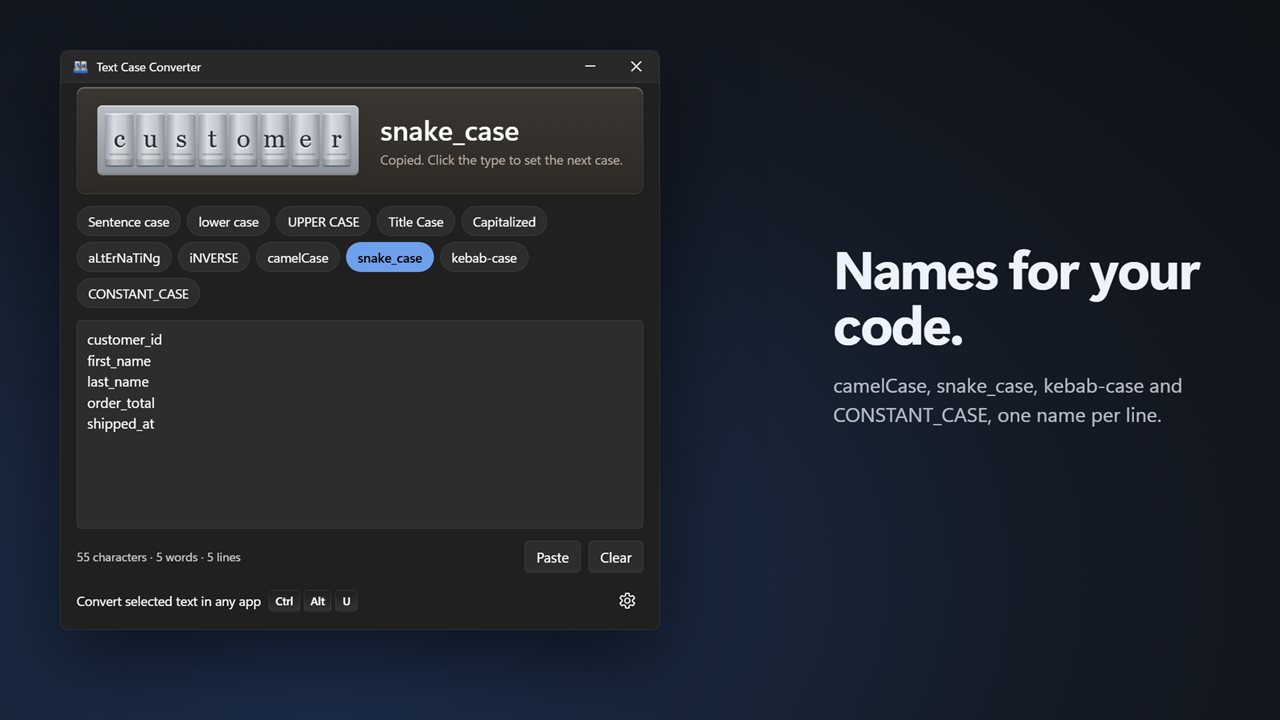Image resolution: width=1280 pixels, height=720 pixels.
Task: Pick the aLtErNaTiNg case chip
Action: [124, 258]
